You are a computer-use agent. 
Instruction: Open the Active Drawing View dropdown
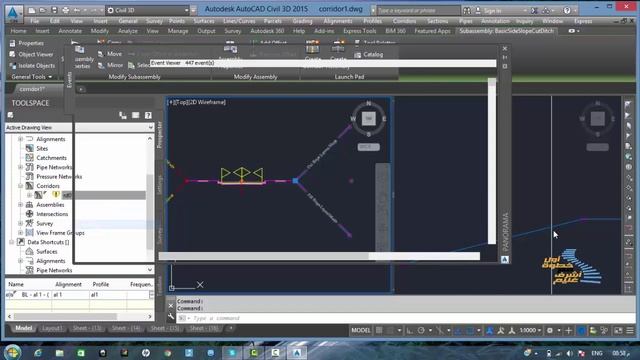point(79,128)
